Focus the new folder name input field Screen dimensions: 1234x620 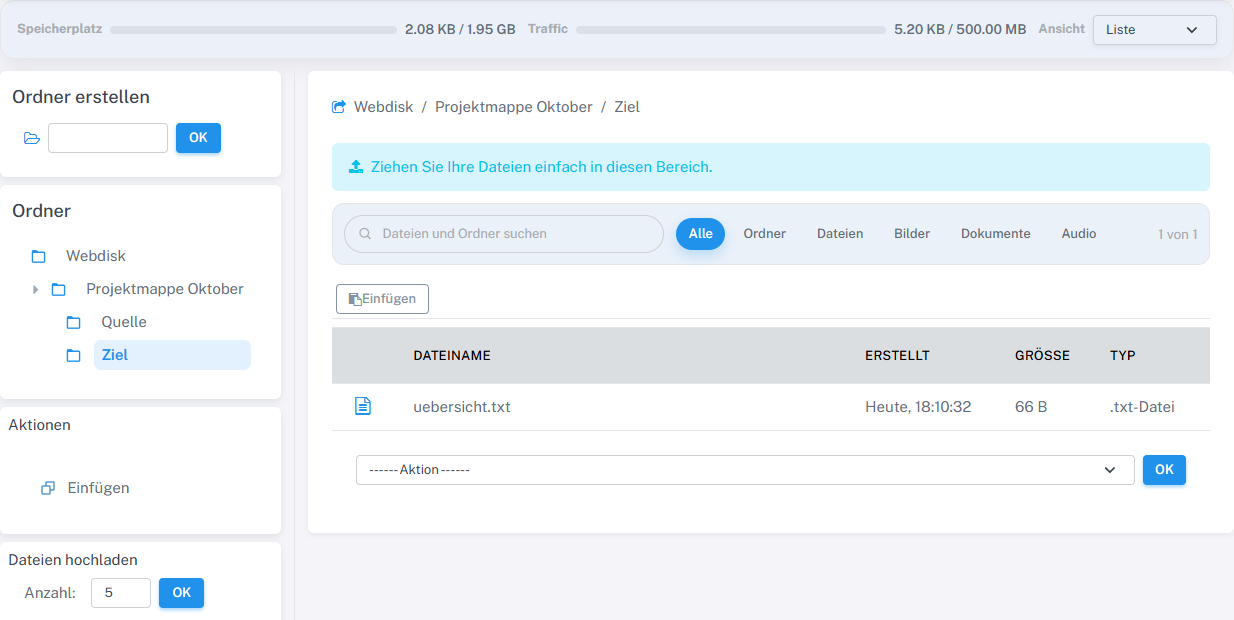[x=108, y=138]
